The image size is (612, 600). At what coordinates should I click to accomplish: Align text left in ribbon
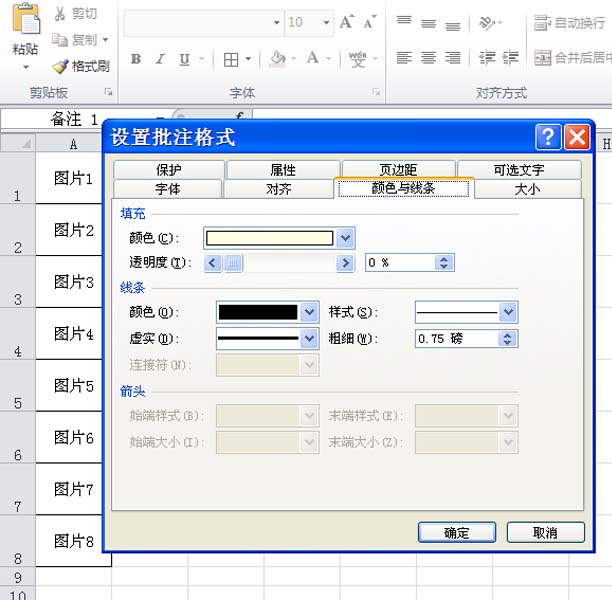(x=404, y=58)
